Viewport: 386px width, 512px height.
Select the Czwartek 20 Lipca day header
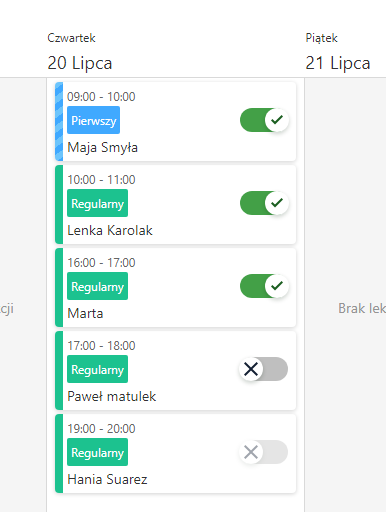[x=80, y=52]
